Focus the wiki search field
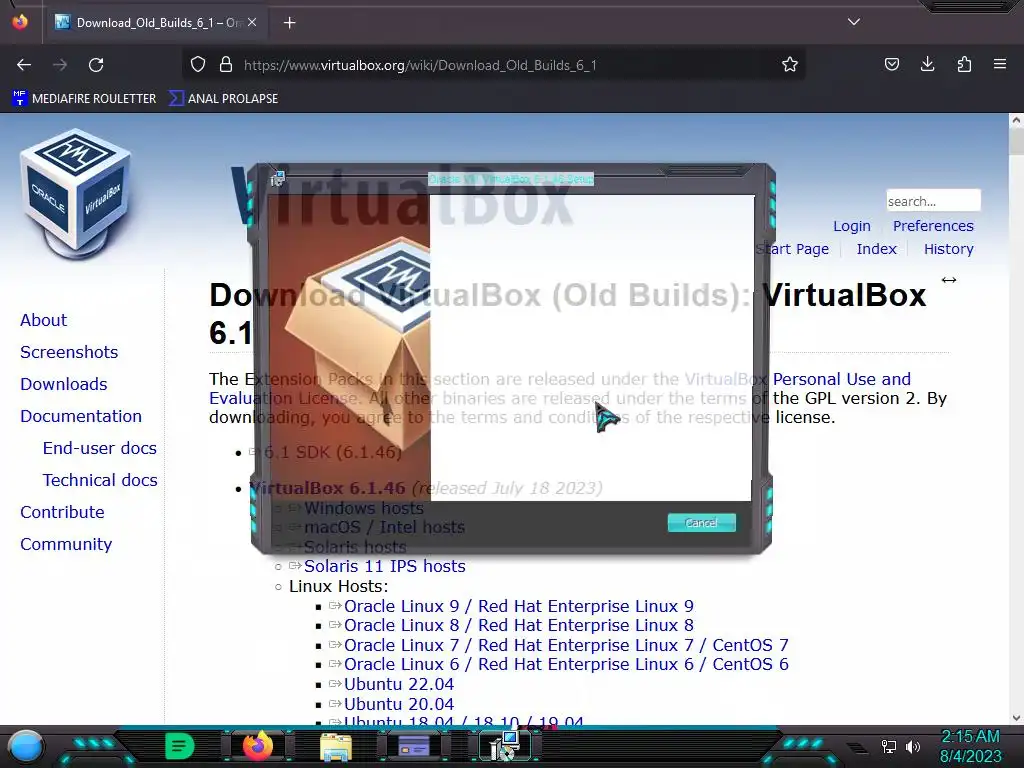The image size is (1024, 768). coord(933,201)
